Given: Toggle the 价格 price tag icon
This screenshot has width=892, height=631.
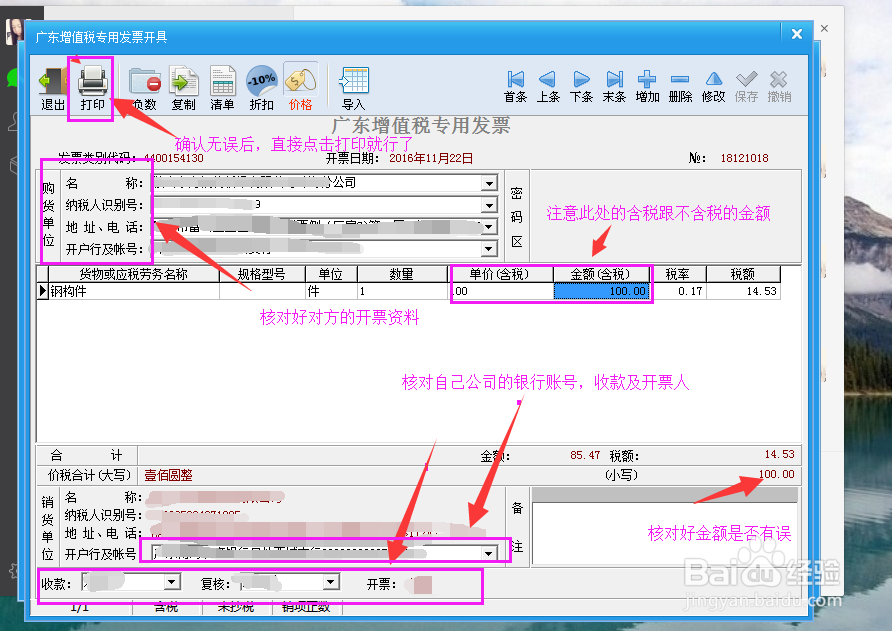Looking at the screenshot, I should click(300, 88).
